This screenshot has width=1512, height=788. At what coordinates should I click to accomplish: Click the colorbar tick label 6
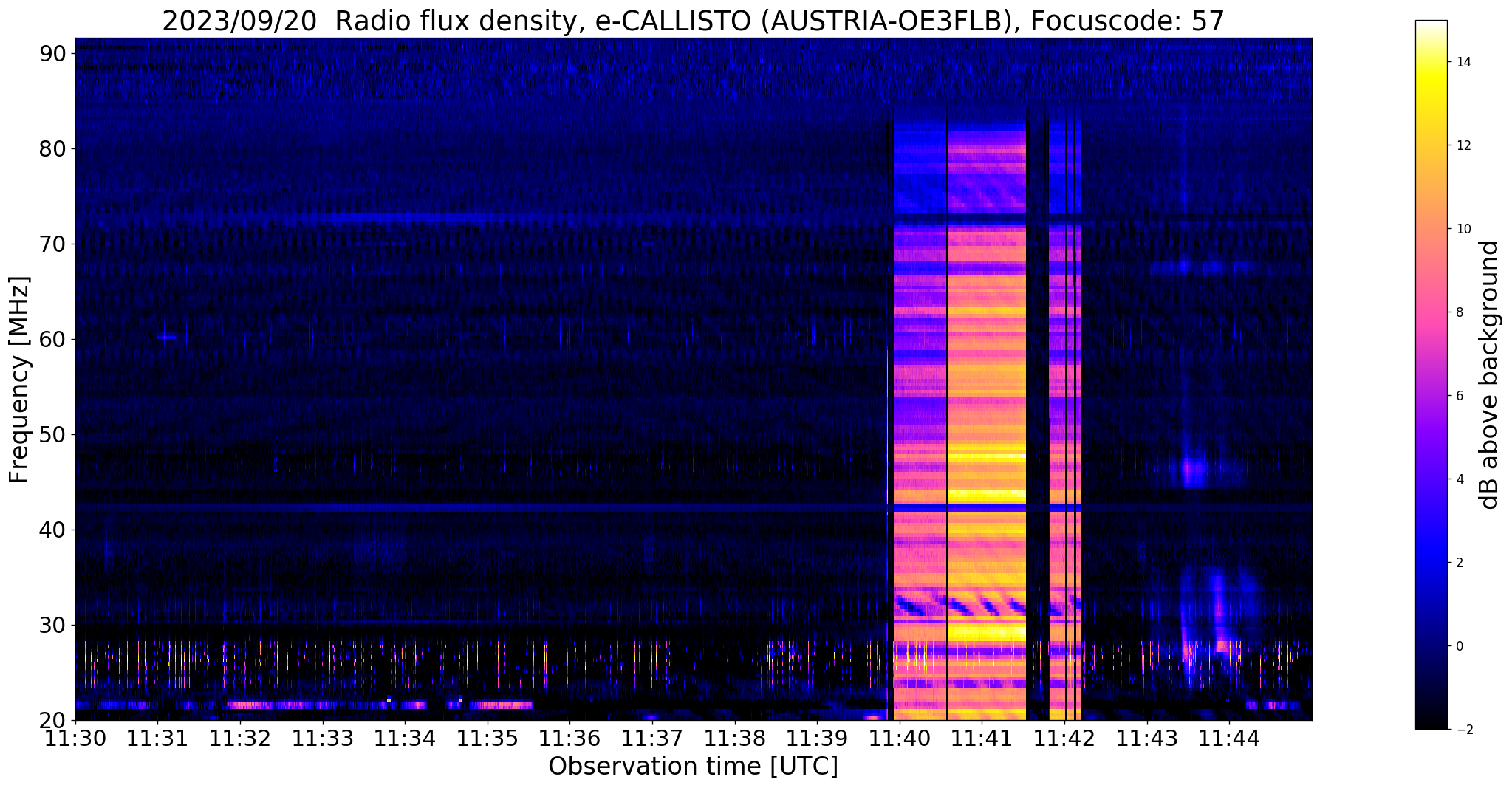click(x=1459, y=396)
